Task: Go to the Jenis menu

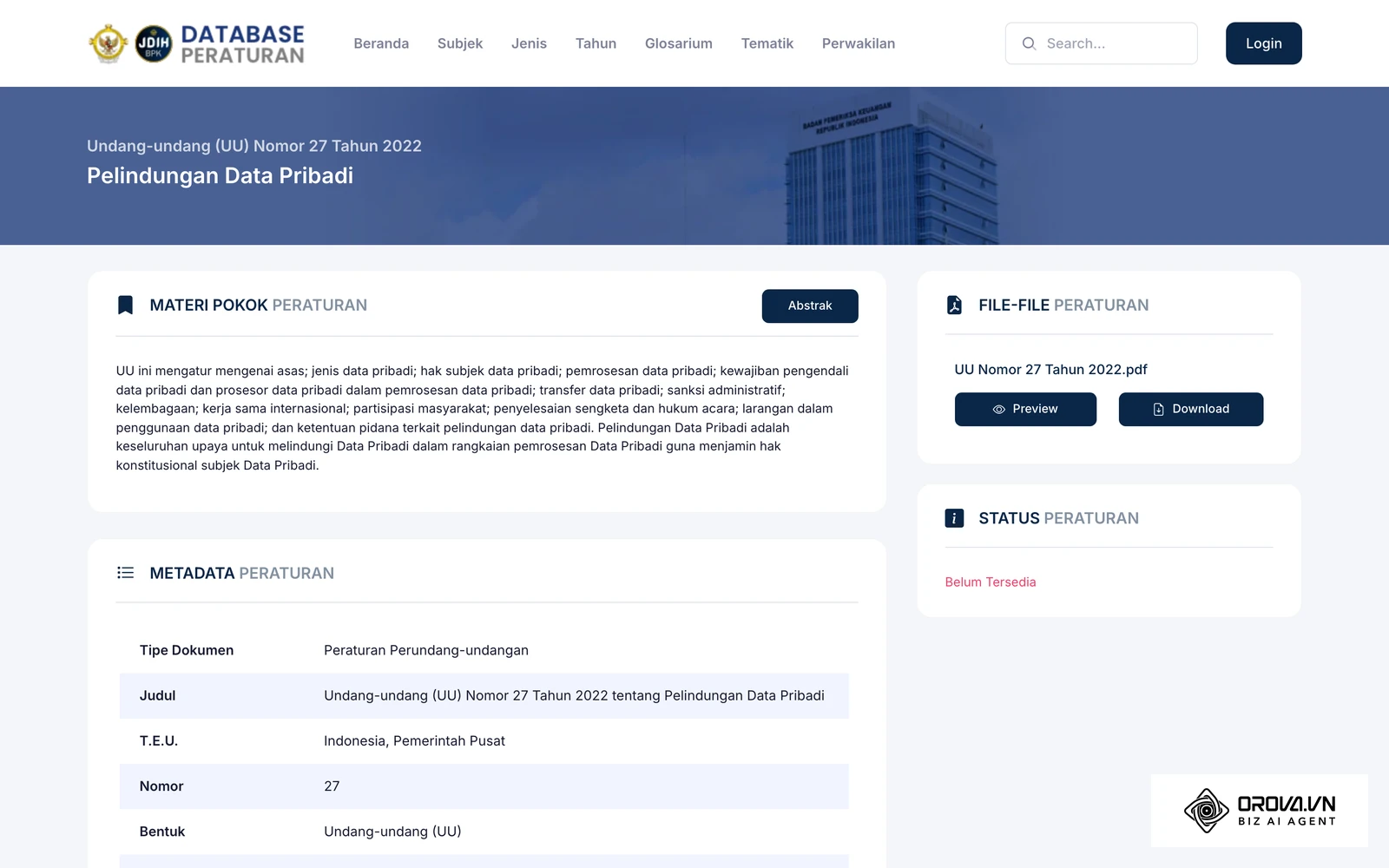Action: [529, 43]
